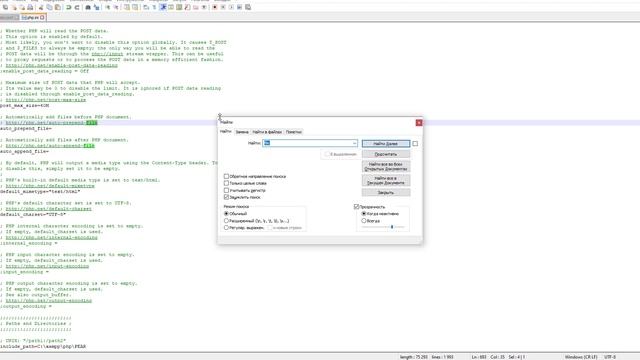Toggle the highlighted Indent Guide icon
Image resolution: width=640 pixels, height=360 pixels.
coord(163,7)
